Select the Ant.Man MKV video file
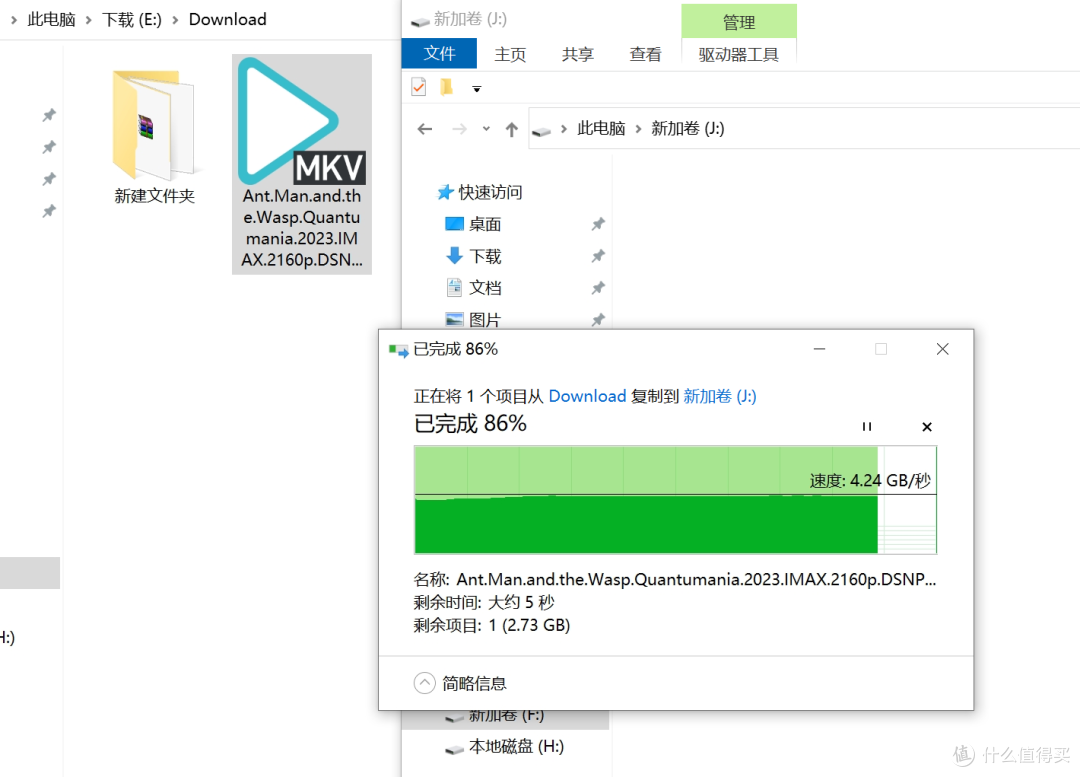1080x777 pixels. (302, 164)
